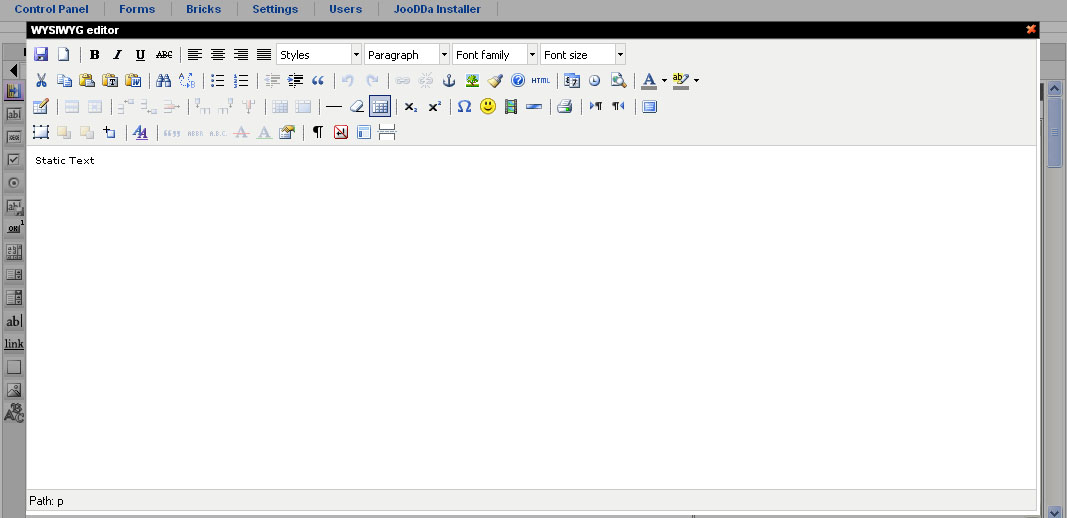Toggle visual control characters with the pilcrow
The image size is (1067, 518).
[318, 132]
